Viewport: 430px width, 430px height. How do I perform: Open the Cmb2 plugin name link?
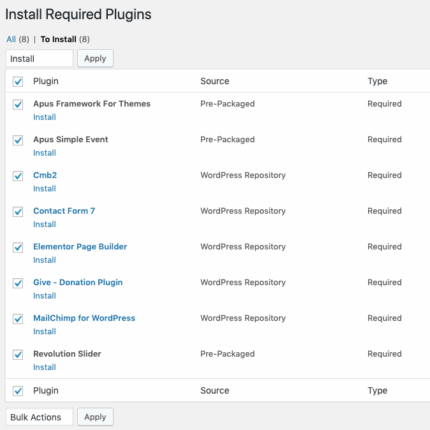tap(45, 175)
